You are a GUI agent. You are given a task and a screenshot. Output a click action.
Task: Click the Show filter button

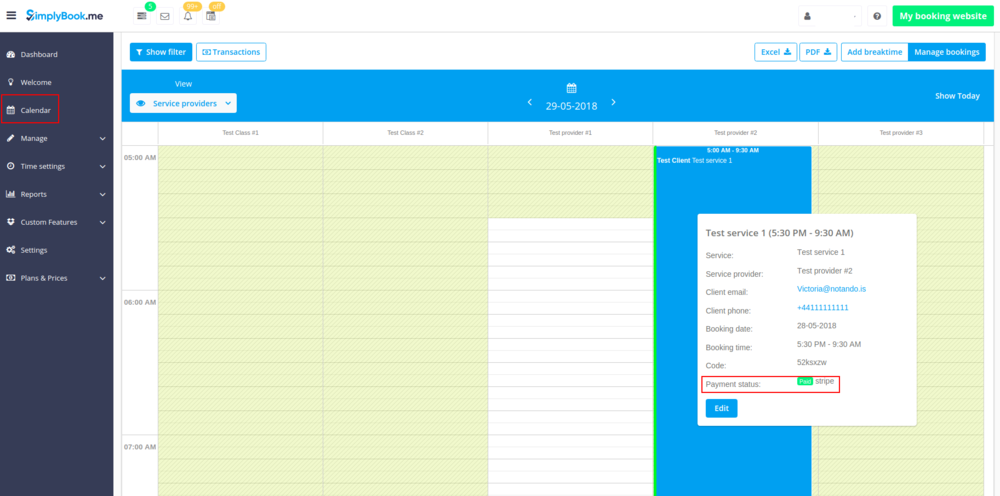160,52
